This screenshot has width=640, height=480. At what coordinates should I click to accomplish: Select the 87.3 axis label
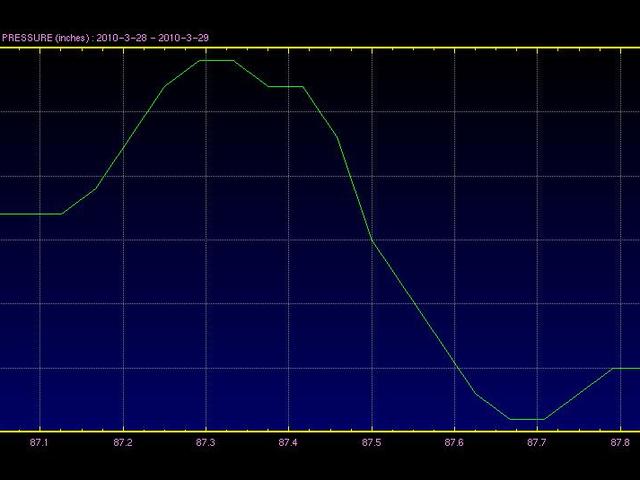coord(206,442)
